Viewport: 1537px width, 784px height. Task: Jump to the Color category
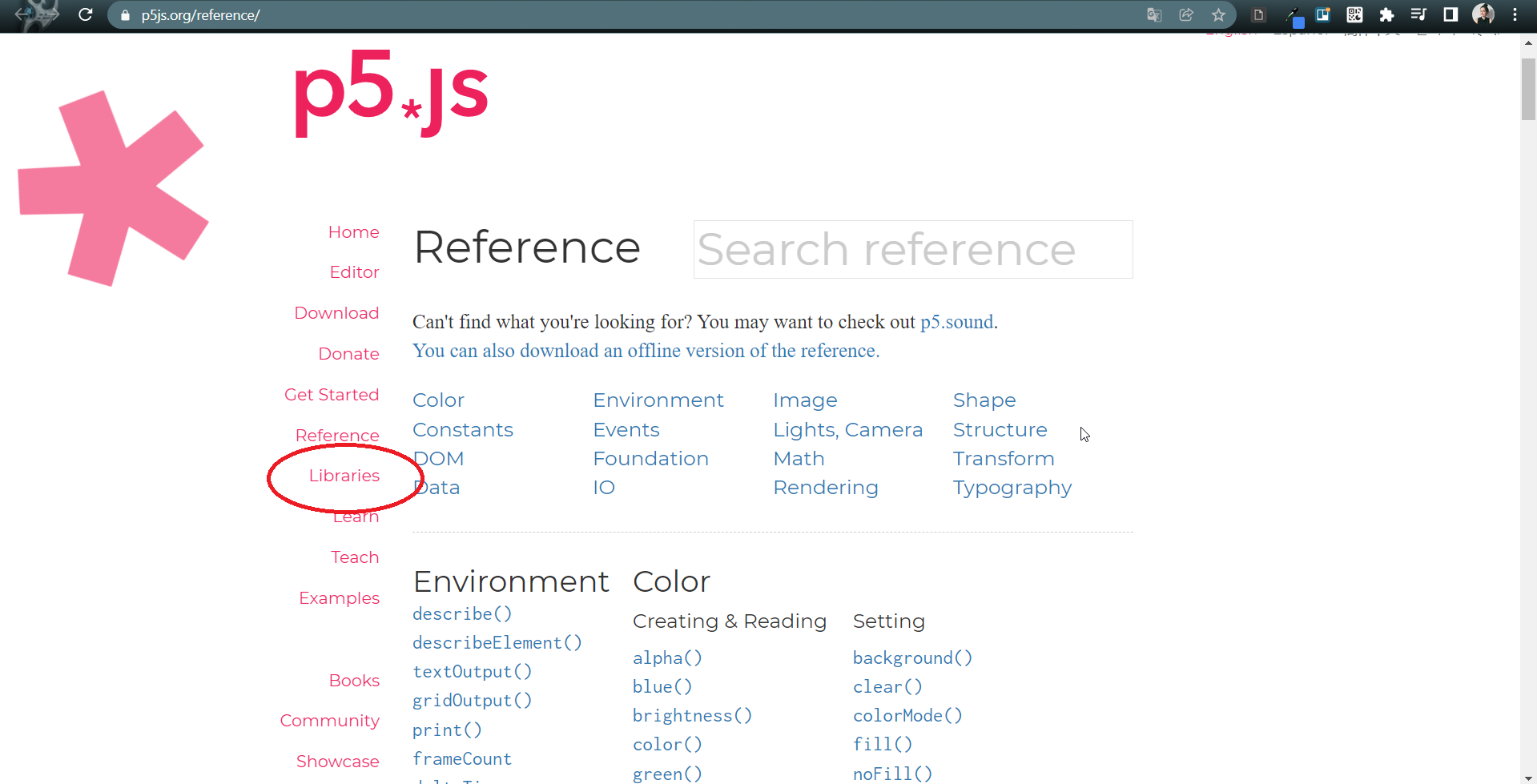point(438,400)
